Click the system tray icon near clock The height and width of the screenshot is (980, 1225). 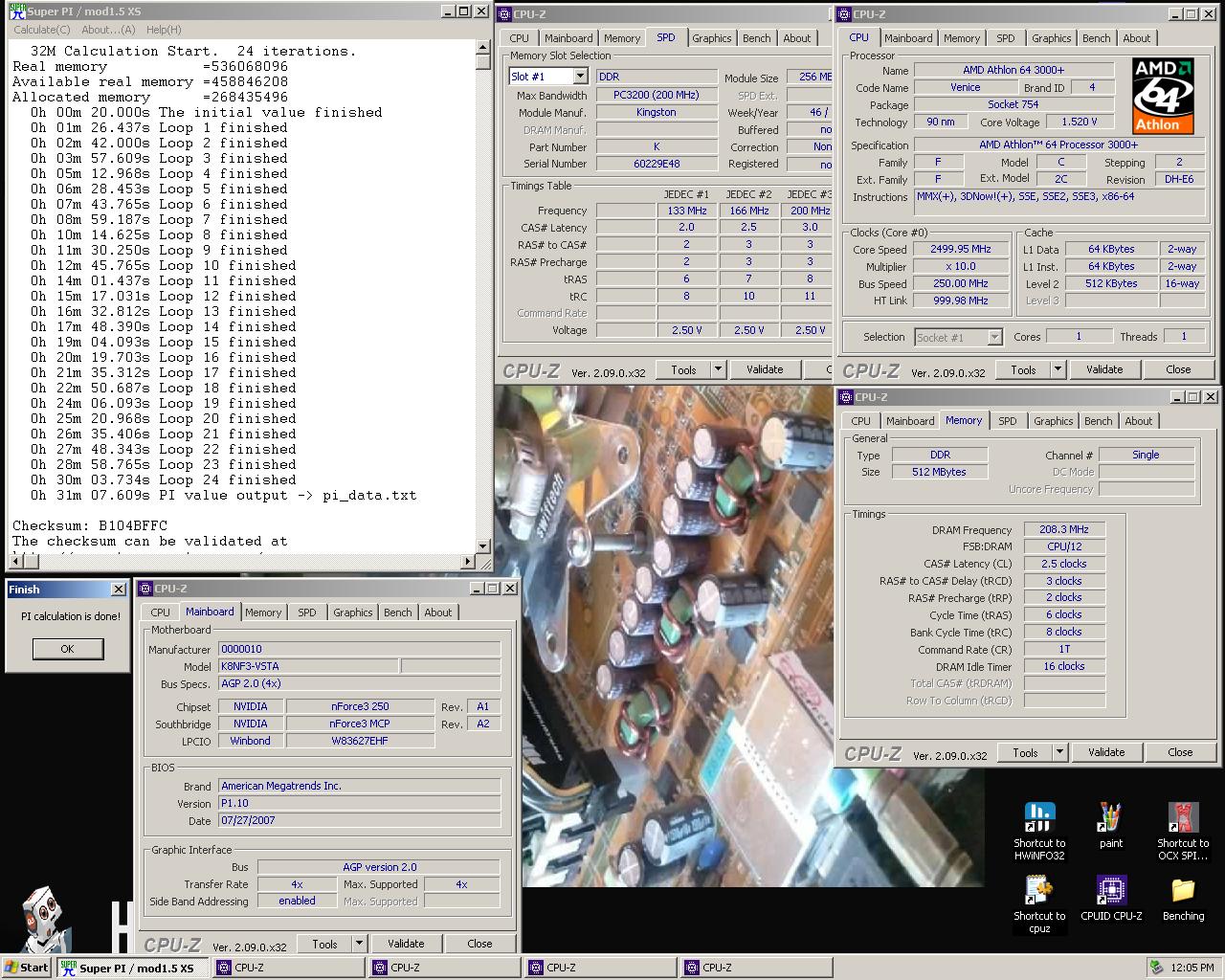pyautogui.click(x=1157, y=968)
